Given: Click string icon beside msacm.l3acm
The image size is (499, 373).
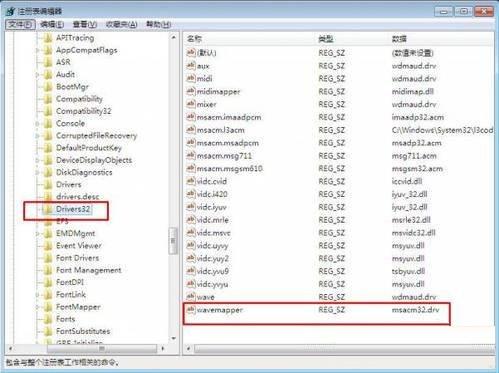Looking at the screenshot, I should (x=191, y=130).
